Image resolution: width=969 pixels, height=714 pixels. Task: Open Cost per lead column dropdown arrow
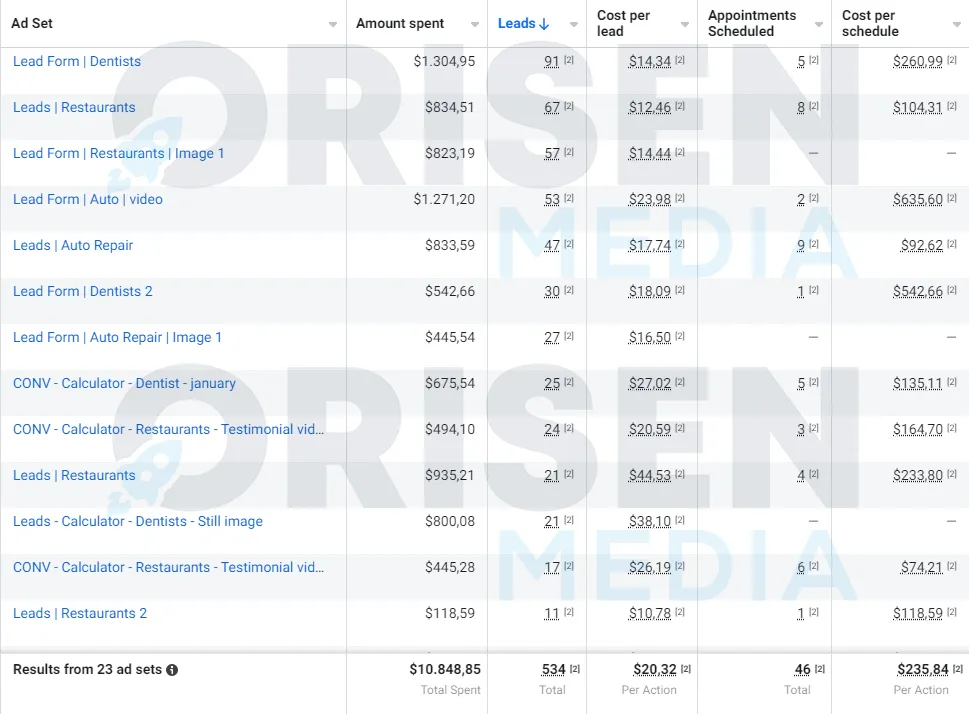[685, 25]
